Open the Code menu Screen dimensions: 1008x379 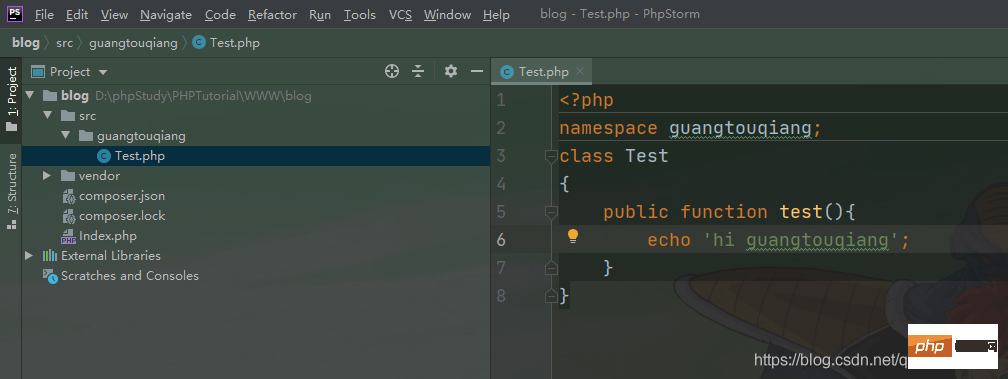(220, 14)
